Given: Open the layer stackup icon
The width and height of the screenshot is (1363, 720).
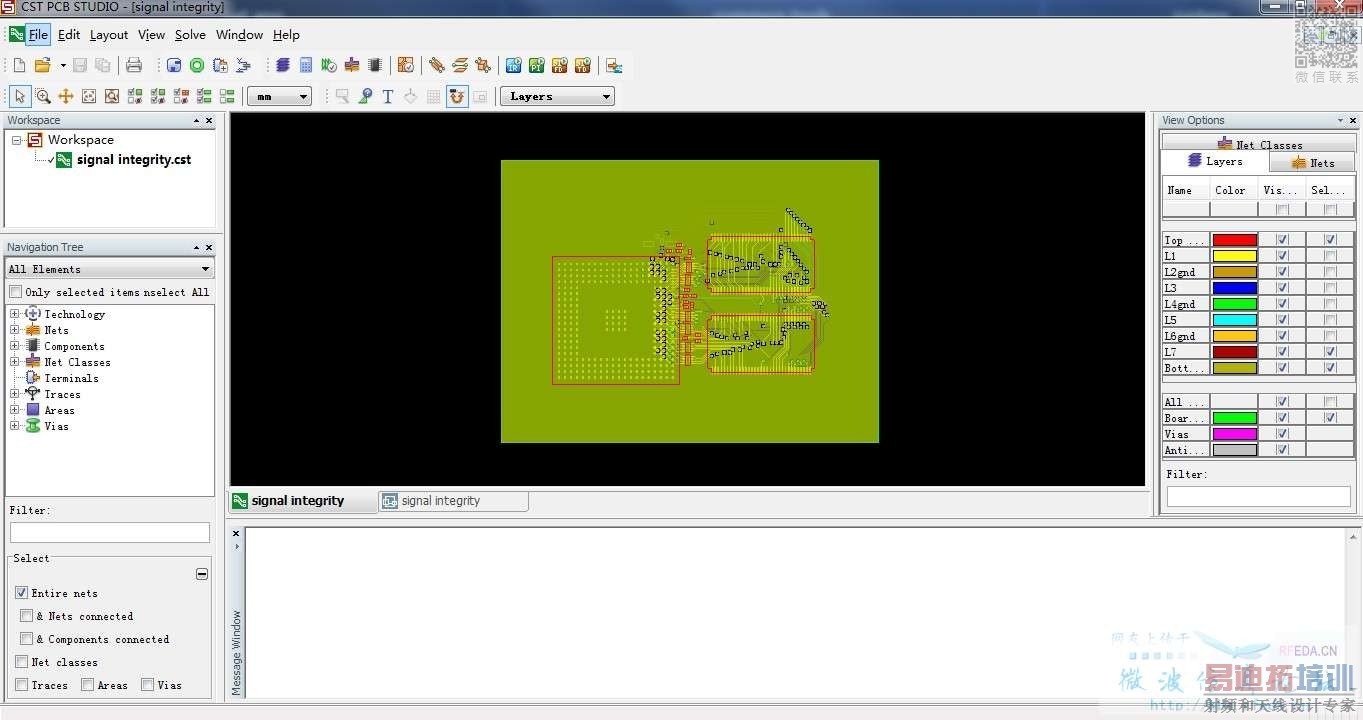Looking at the screenshot, I should pyautogui.click(x=283, y=66).
